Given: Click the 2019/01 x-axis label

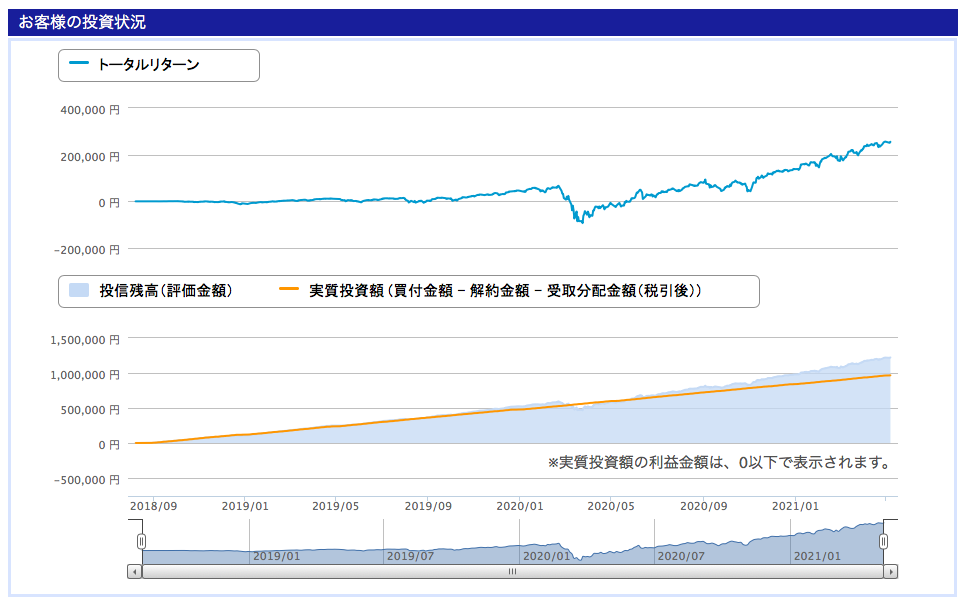Looking at the screenshot, I should pyautogui.click(x=245, y=506).
